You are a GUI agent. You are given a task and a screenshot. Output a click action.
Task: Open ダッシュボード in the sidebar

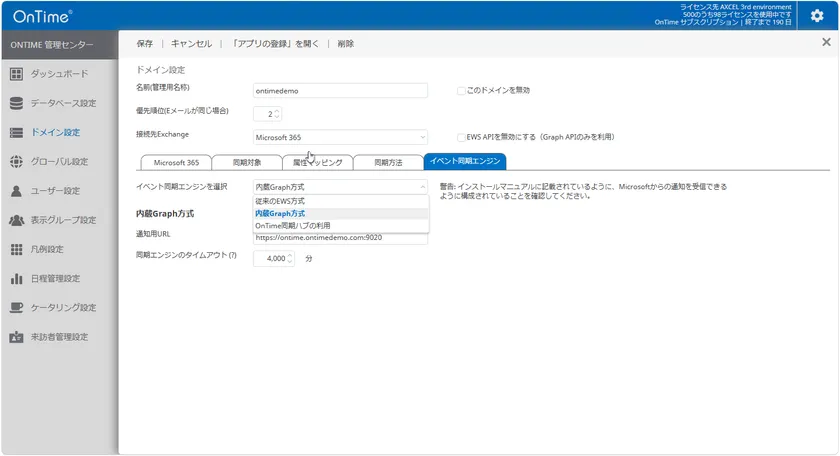click(59, 74)
